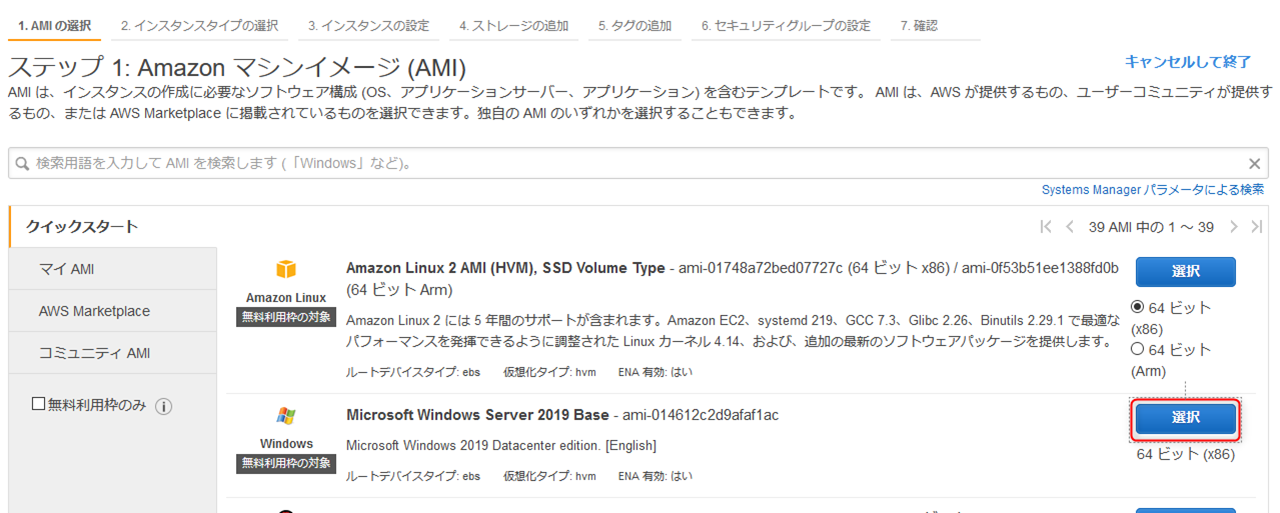This screenshot has height=513, width=1280.
Task: Select コミュニティ AMI in the sidebar
Action: pyautogui.click(x=113, y=353)
